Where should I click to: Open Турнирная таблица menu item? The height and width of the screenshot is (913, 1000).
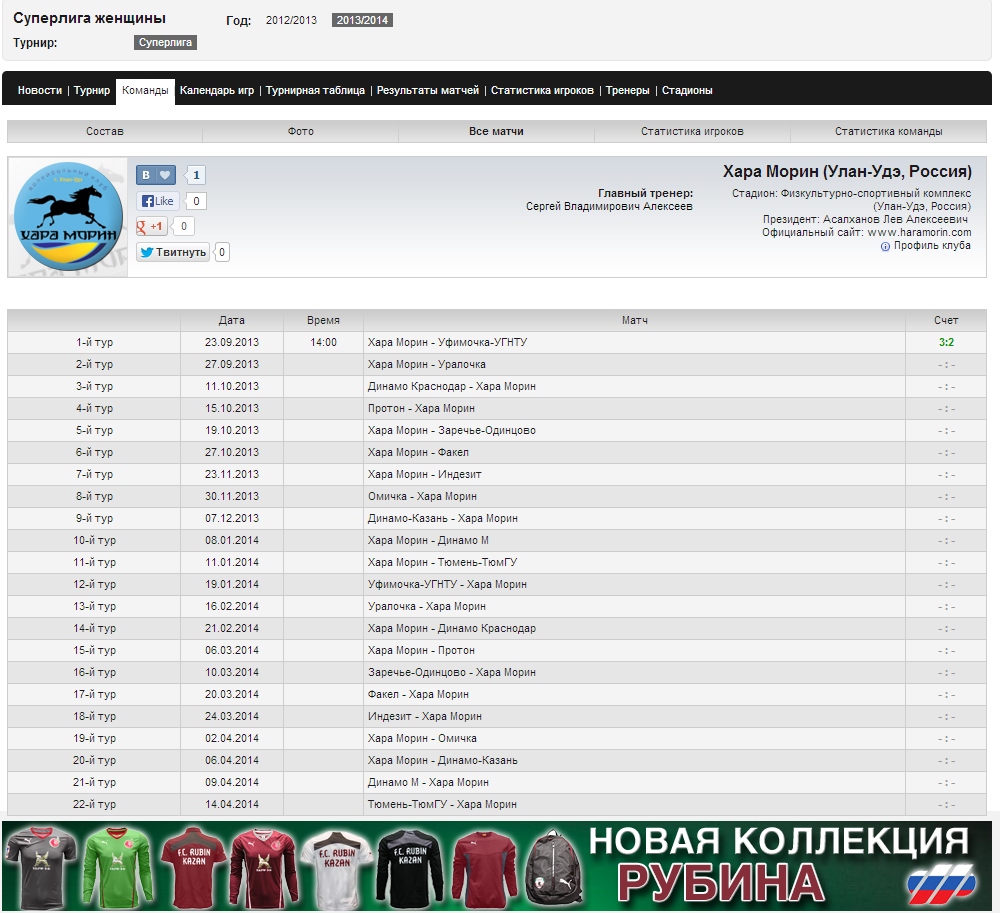click(315, 91)
